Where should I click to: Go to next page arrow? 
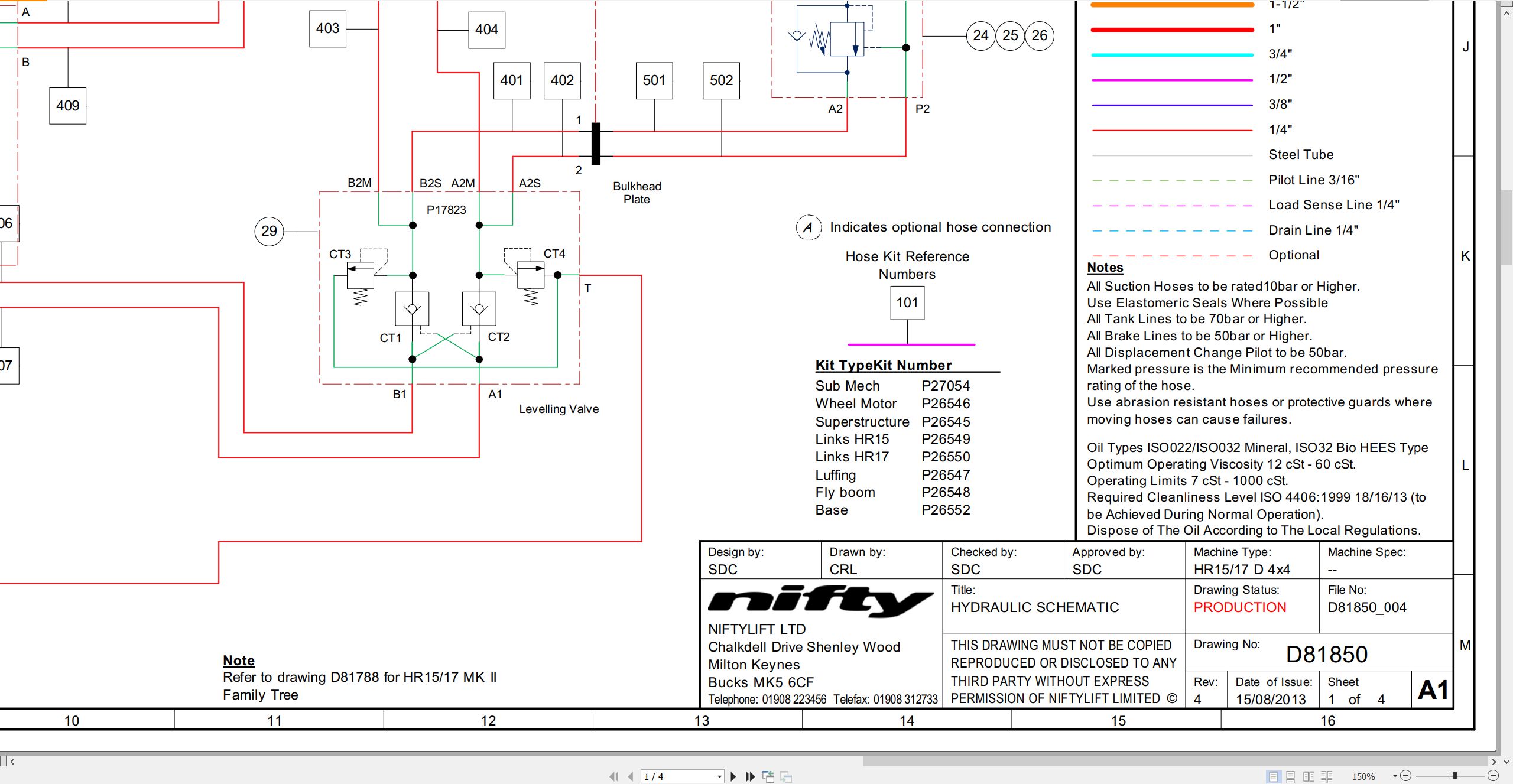(x=733, y=776)
